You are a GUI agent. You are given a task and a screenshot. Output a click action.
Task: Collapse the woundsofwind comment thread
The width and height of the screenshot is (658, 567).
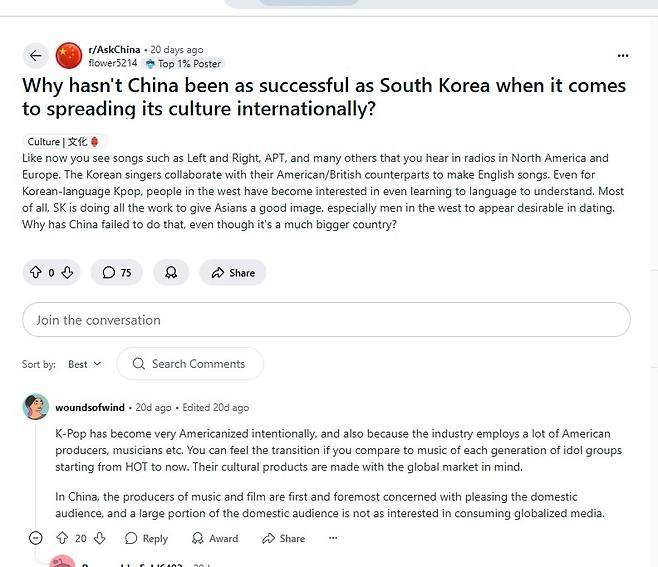(36, 538)
